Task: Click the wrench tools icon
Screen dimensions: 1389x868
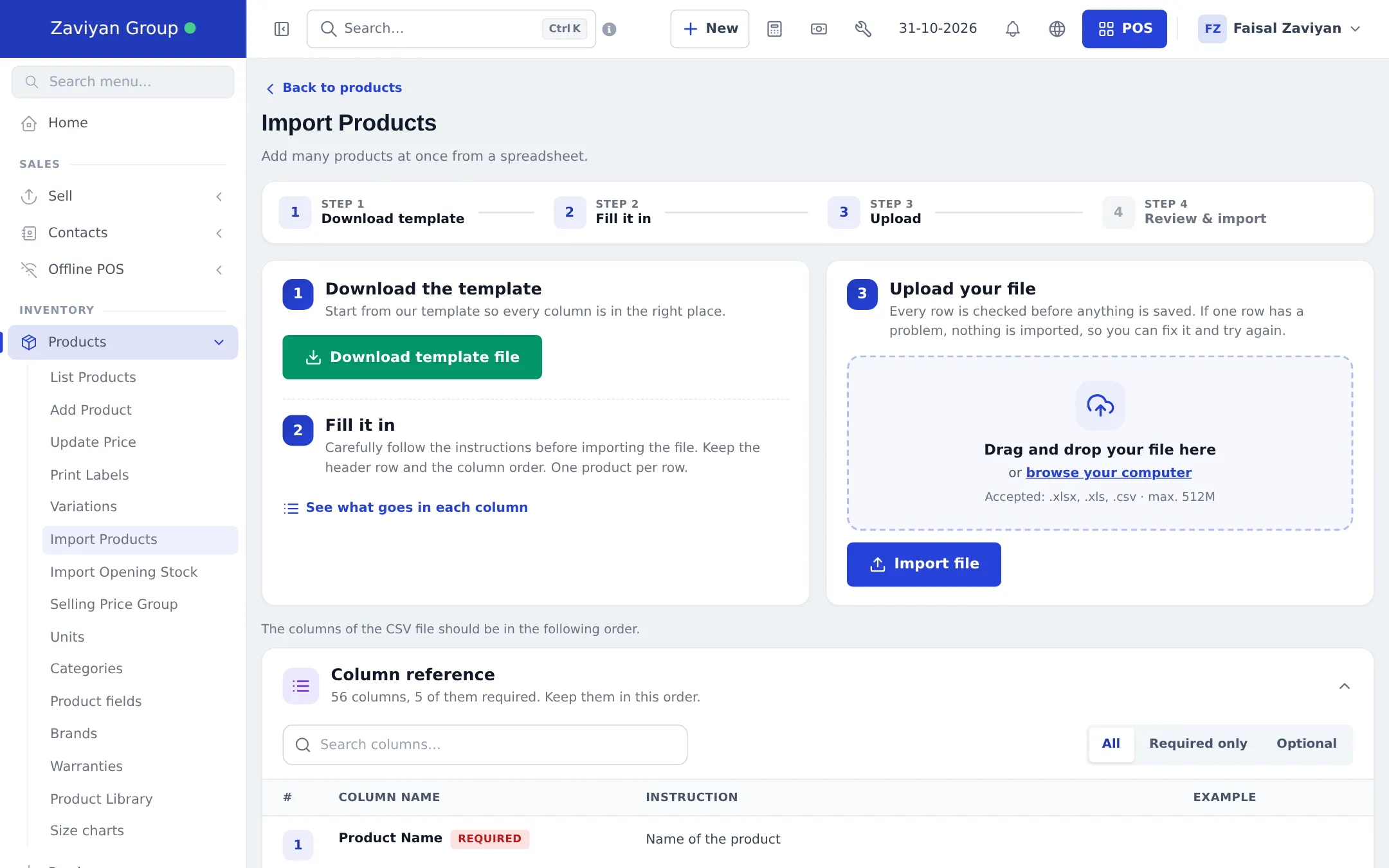Action: pos(863,29)
